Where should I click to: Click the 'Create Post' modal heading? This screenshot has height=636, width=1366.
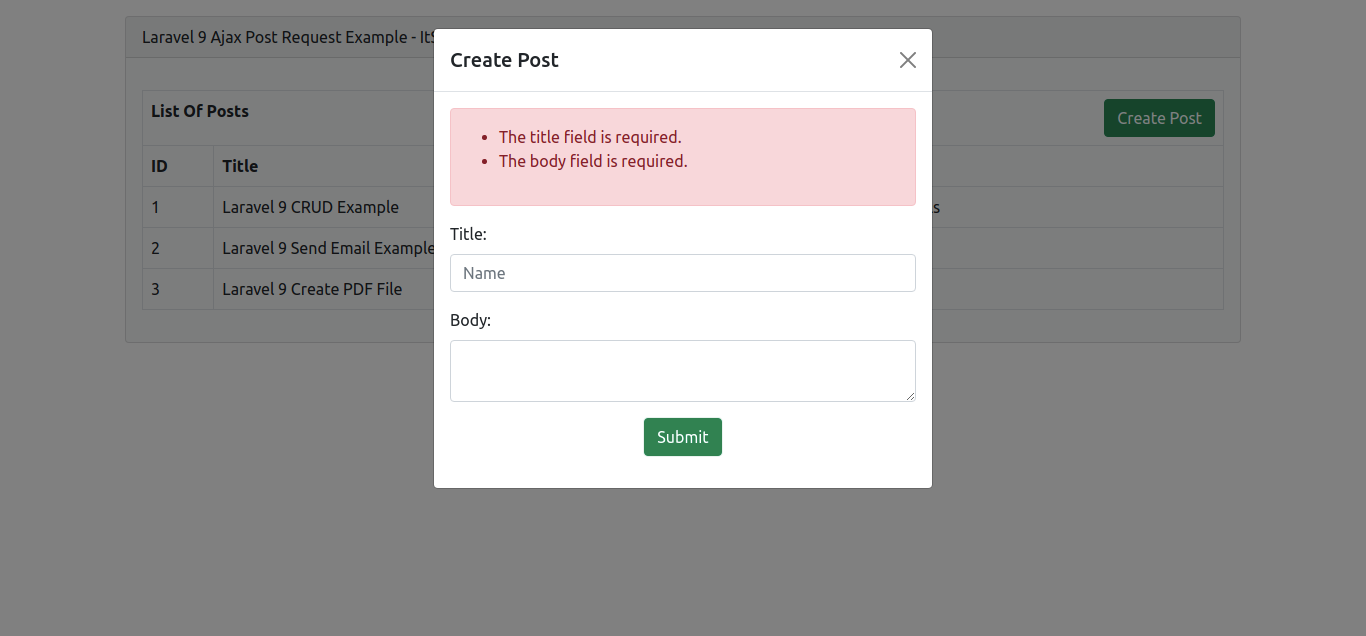coord(504,60)
